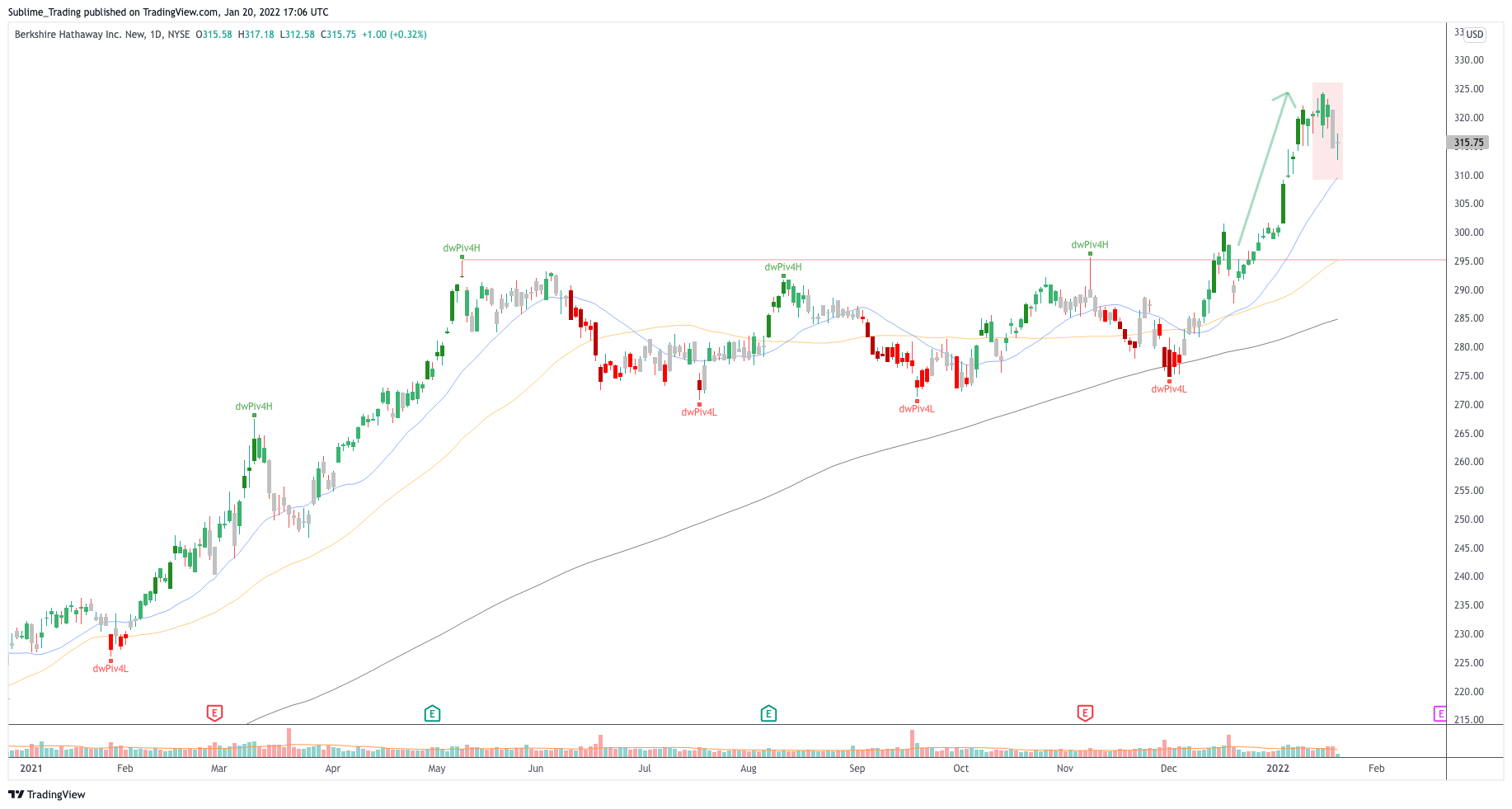Click the high value H317.18
Viewport: 1512px width, 809px height.
tap(256, 35)
